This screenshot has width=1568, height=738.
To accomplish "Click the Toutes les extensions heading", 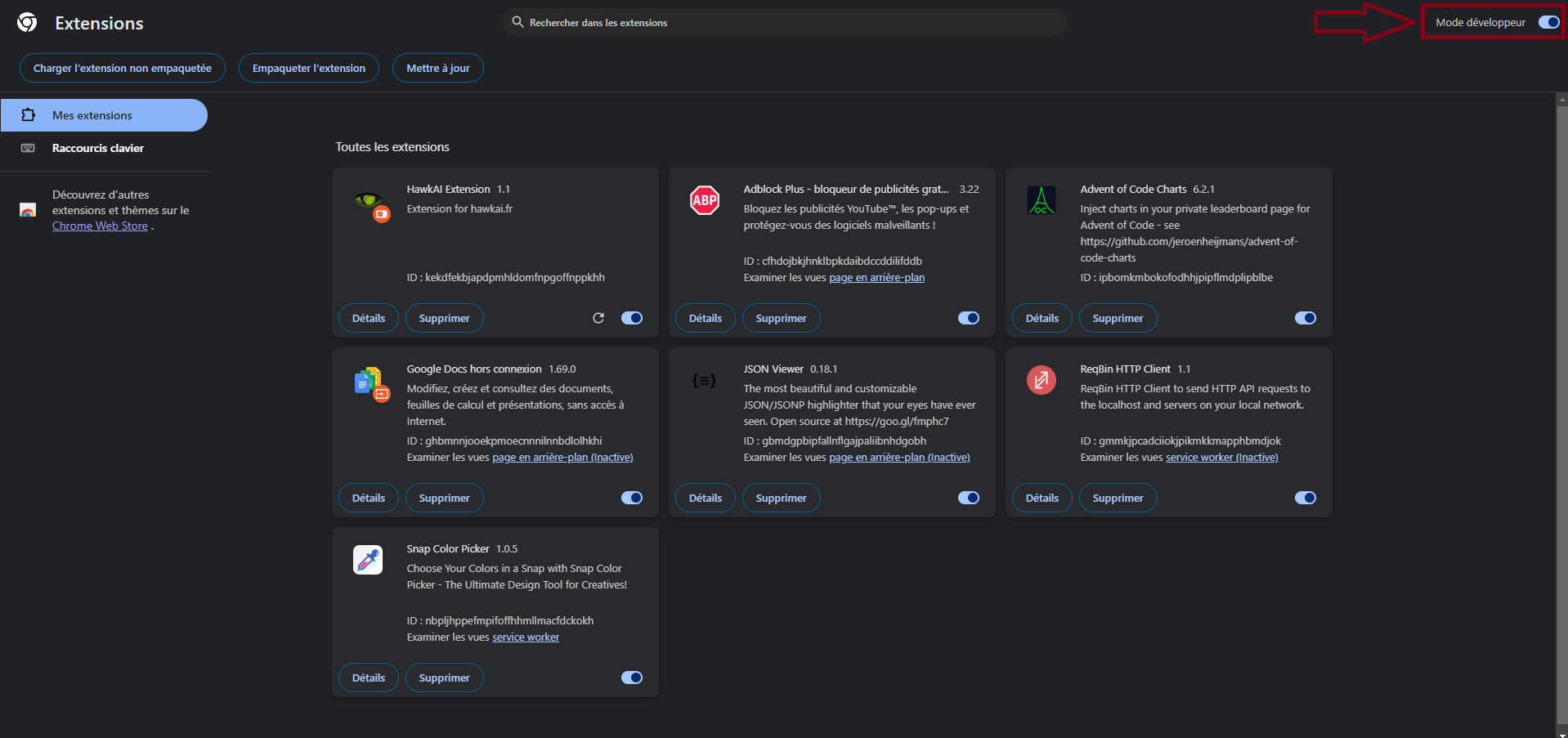I will pos(392,147).
